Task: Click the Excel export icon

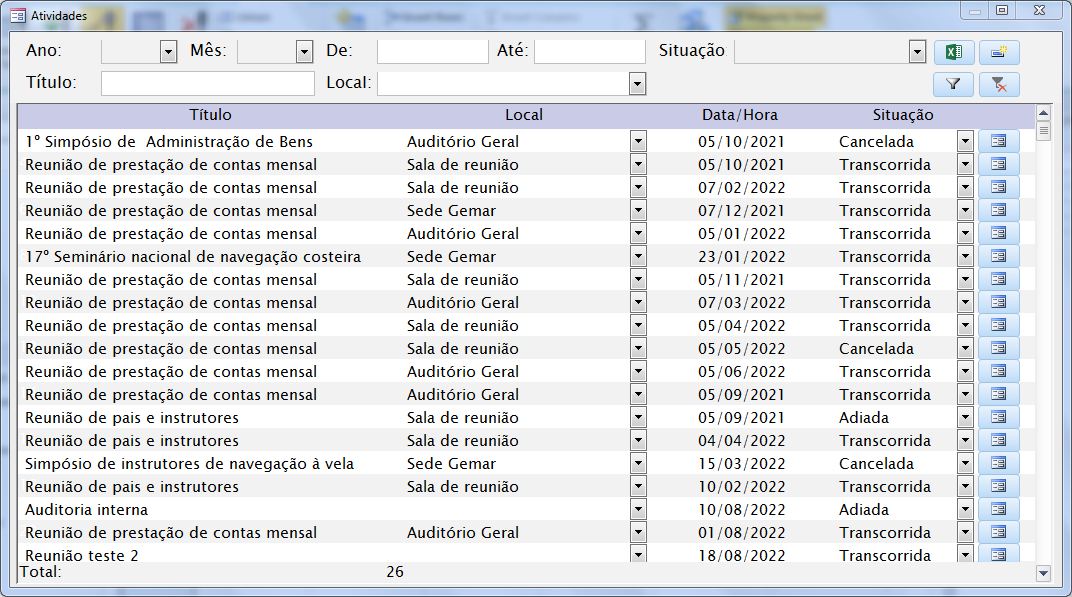Action: (x=953, y=52)
